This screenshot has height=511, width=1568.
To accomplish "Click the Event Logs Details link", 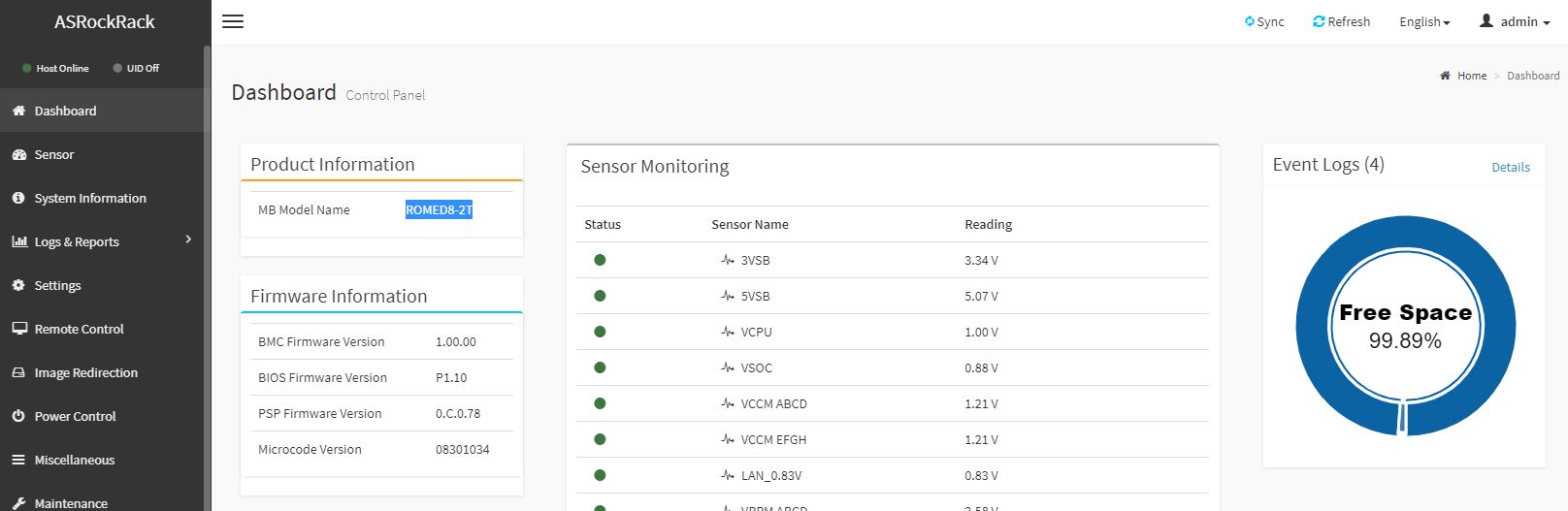I will click(x=1510, y=167).
